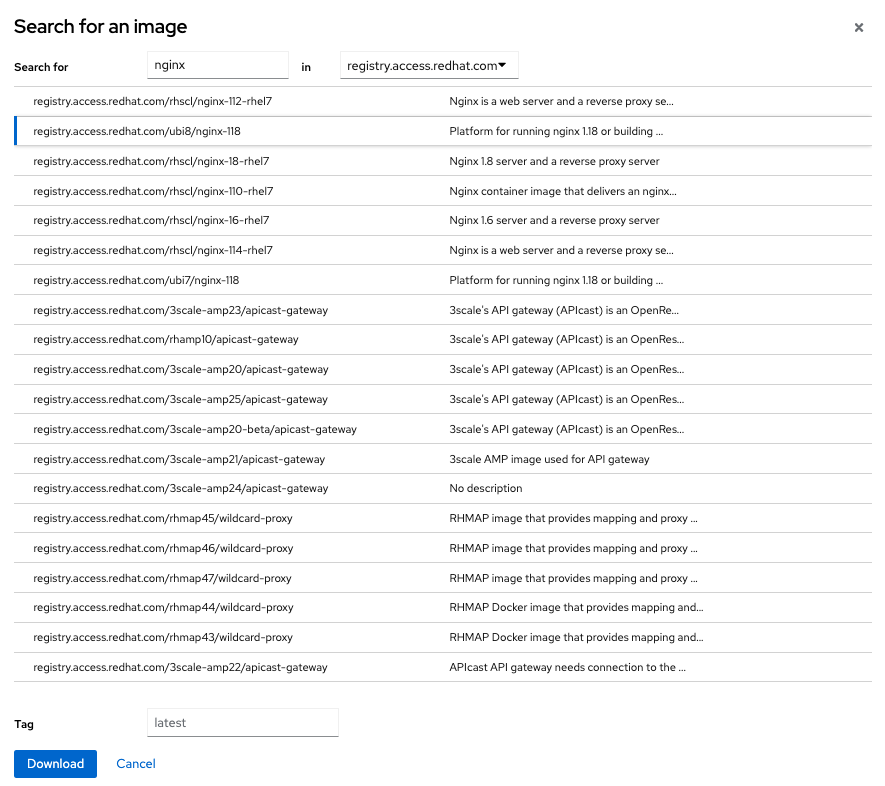Click 'APIcast API gateway needs connection to the ...' description

point(567,667)
